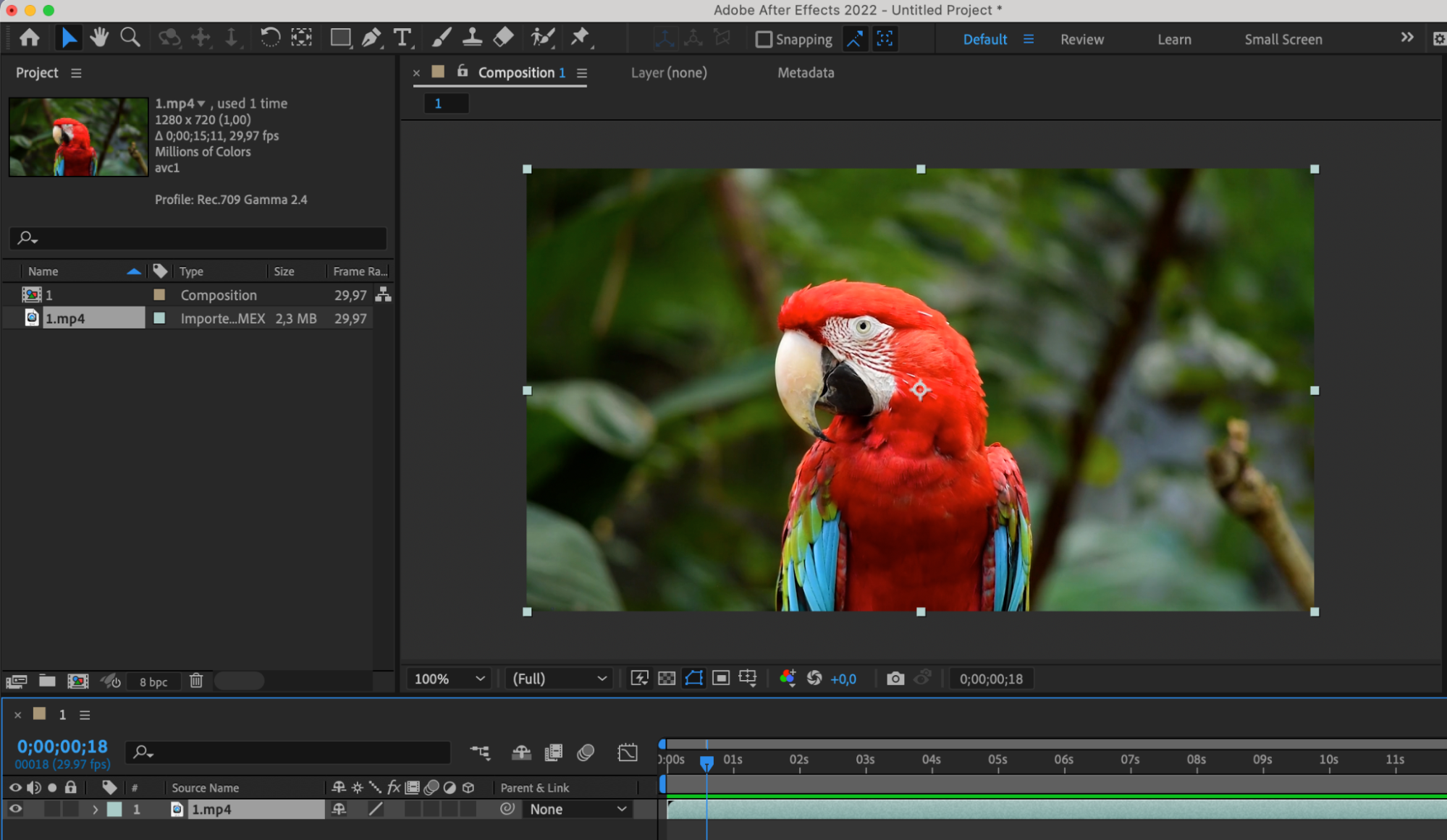
Task: Click the Take Snapshot camera icon
Action: point(895,679)
